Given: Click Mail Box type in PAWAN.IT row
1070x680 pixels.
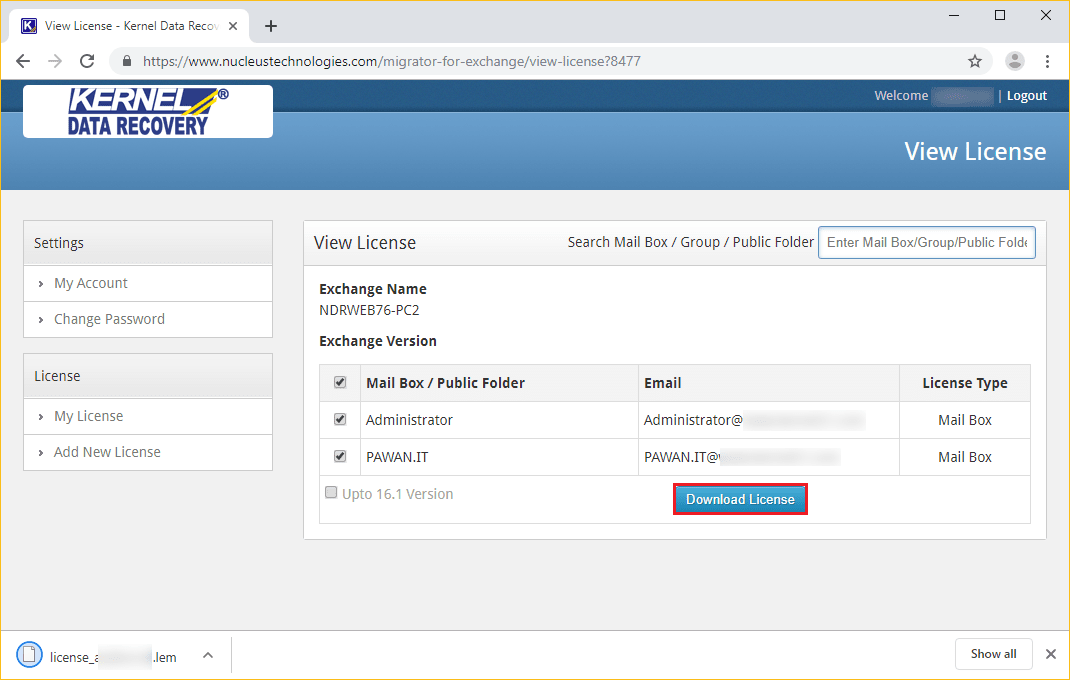Looking at the screenshot, I should [965, 457].
